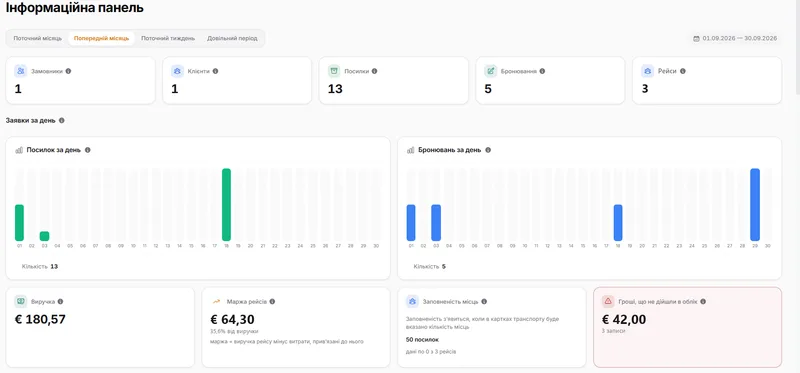Show info icon next to Клієнти
The width and height of the screenshot is (800, 373).
(x=215, y=71)
